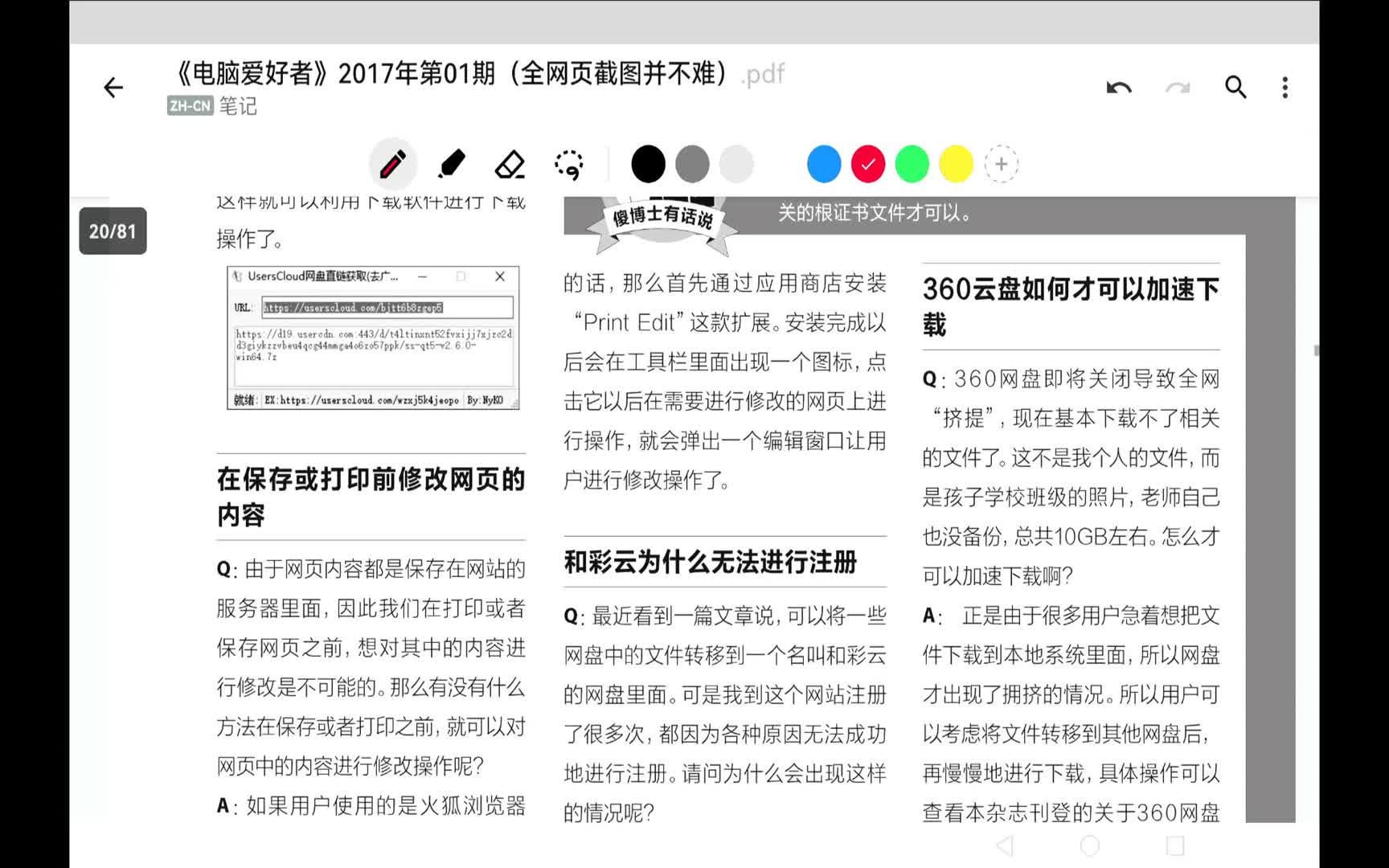Activate the eraser tool
Screen dimensions: 1389x868
(x=510, y=163)
